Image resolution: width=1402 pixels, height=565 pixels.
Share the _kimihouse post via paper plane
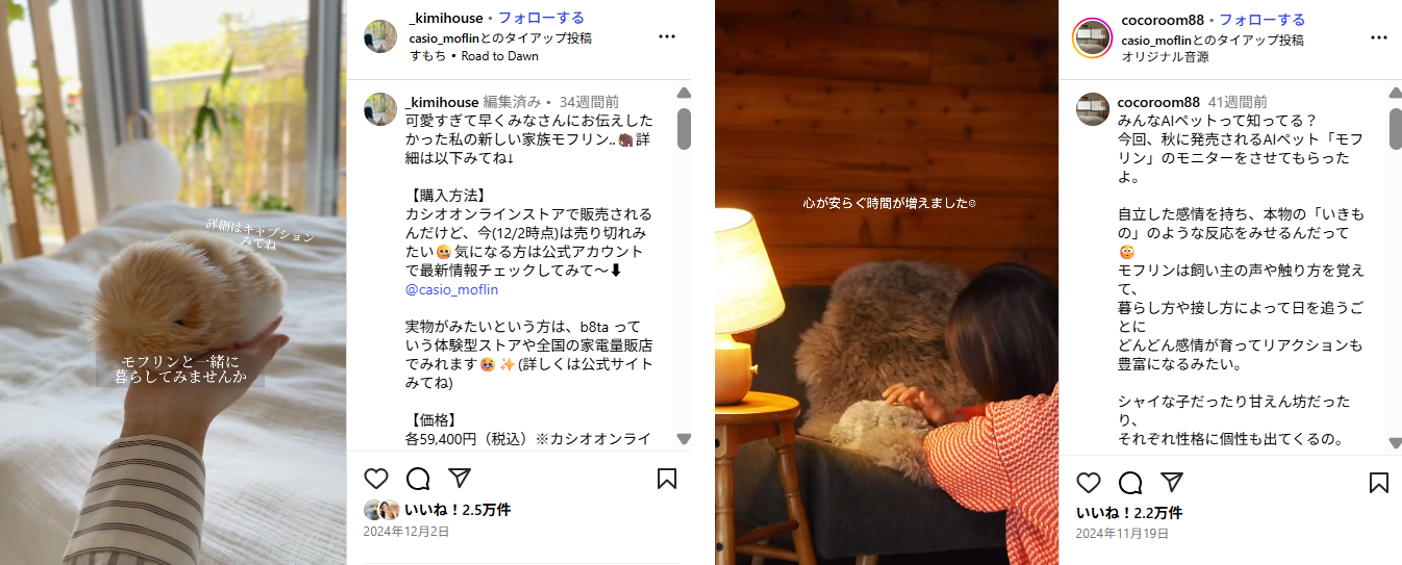pos(459,478)
